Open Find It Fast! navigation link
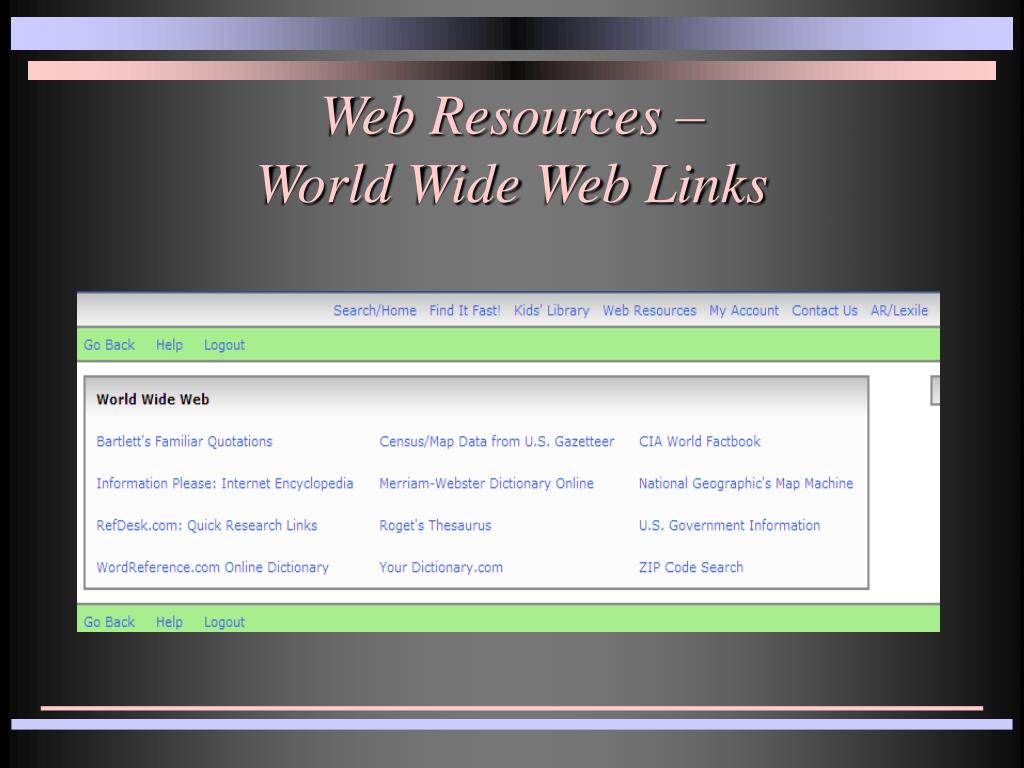Screen dimensions: 1024x768 (x=465, y=311)
